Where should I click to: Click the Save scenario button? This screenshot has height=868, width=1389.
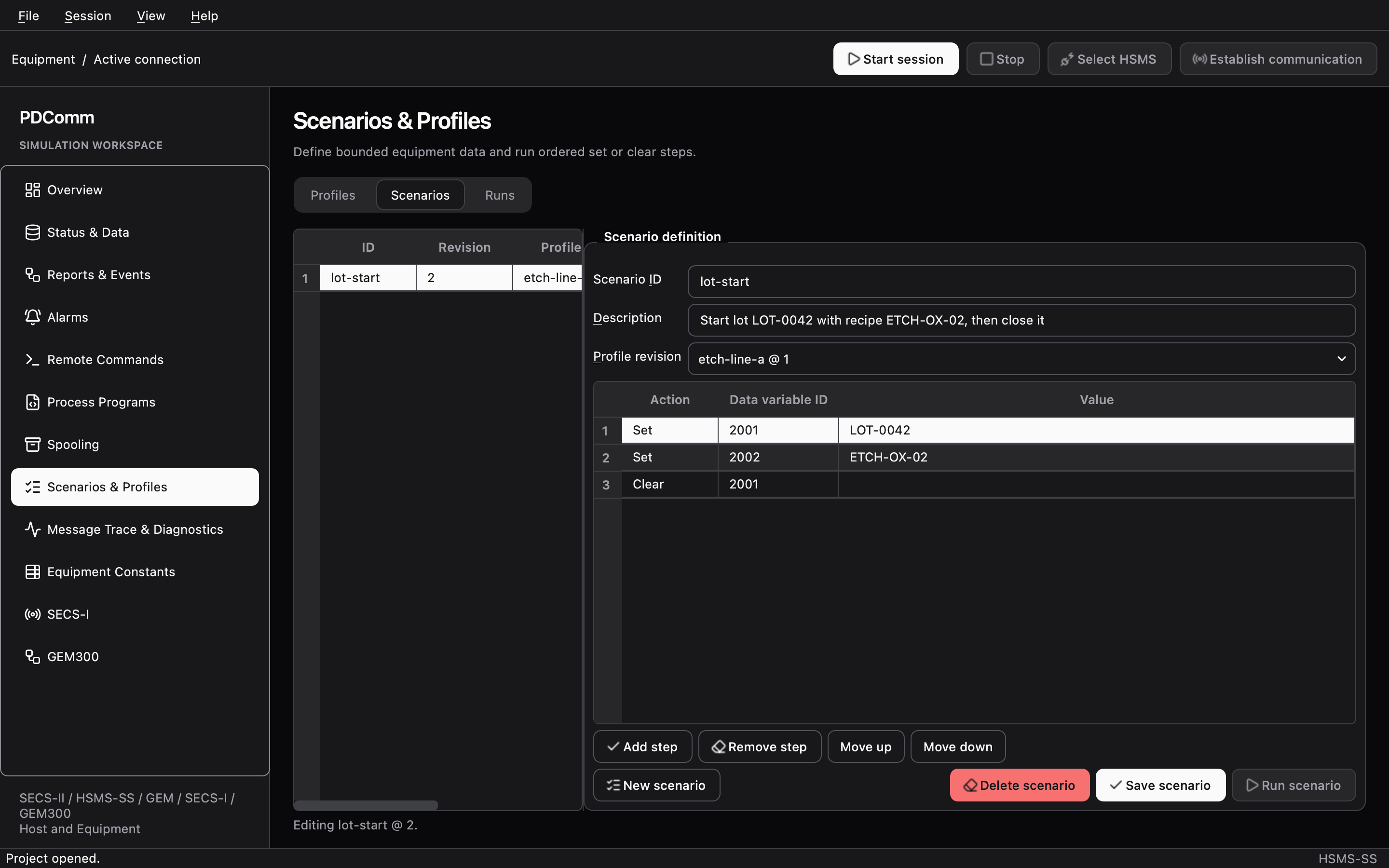pos(1160,785)
